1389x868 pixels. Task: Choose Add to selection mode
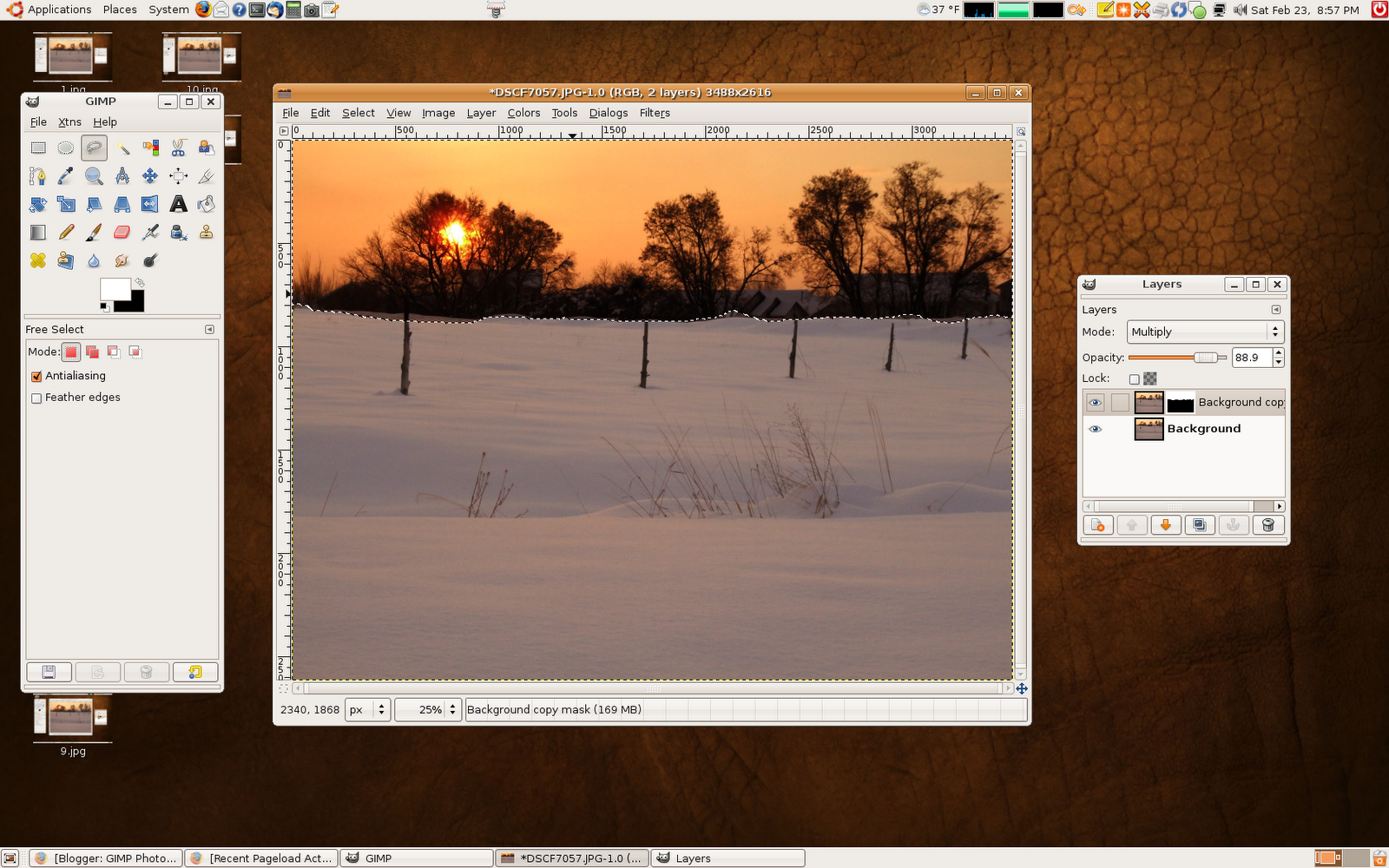coord(92,352)
